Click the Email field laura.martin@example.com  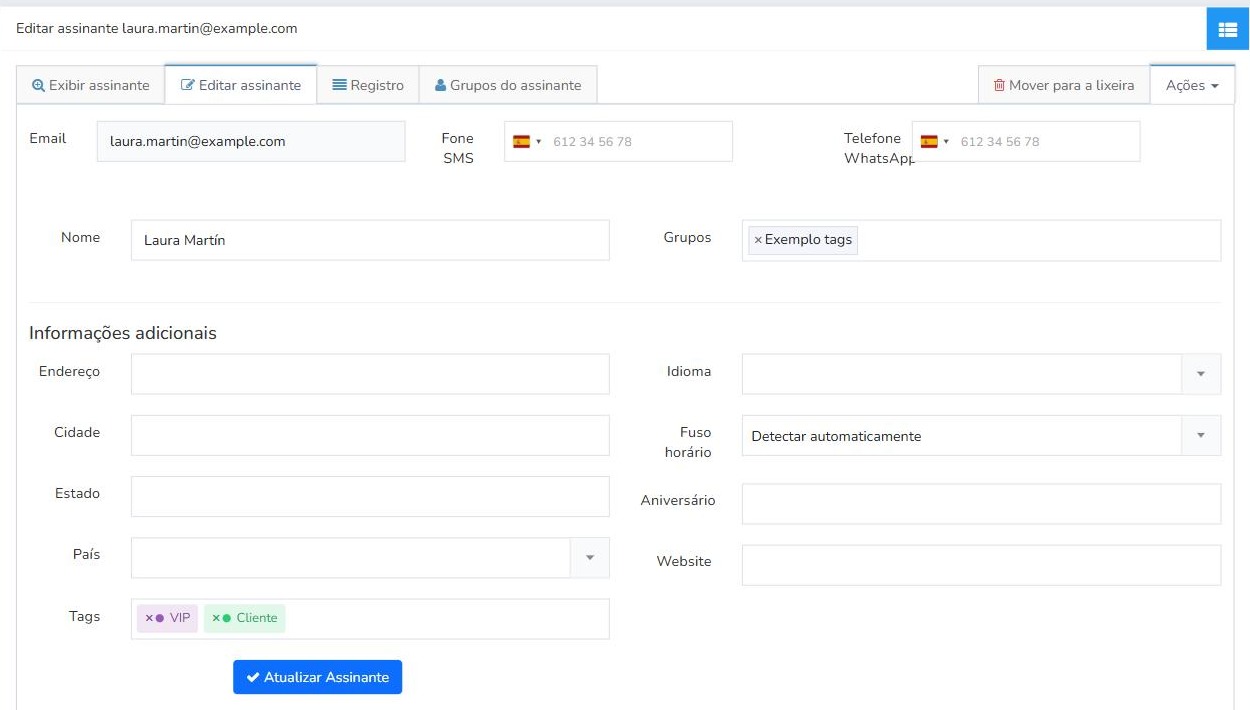tap(251, 142)
